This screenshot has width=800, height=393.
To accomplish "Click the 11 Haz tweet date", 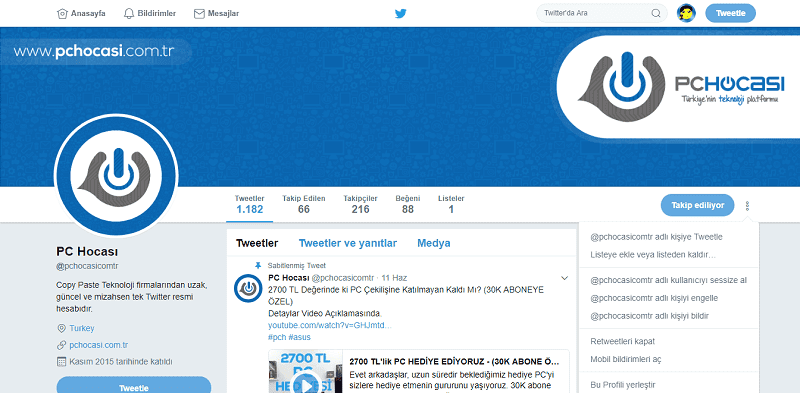I will click(x=394, y=278).
